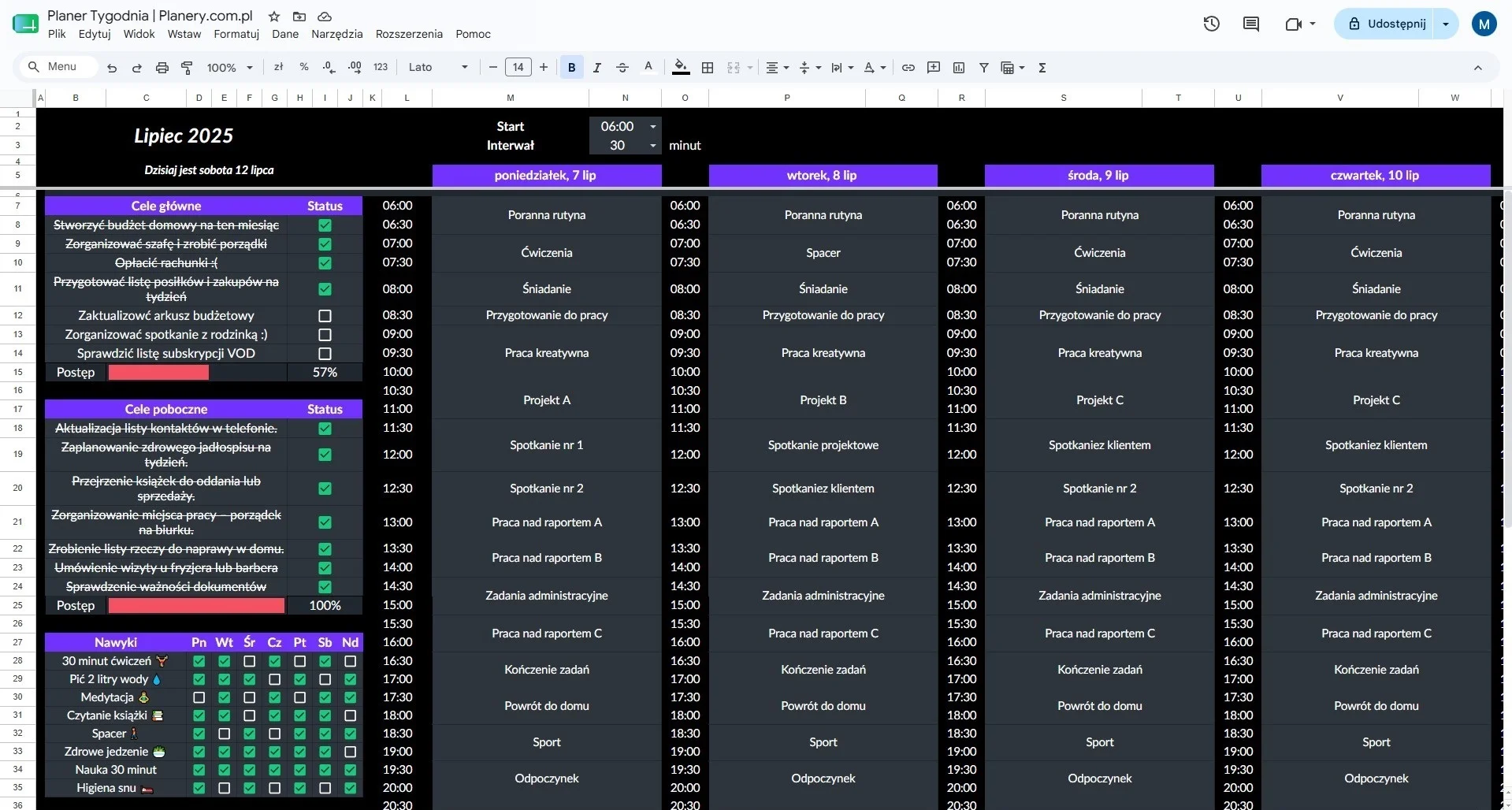Screen dimensions: 1512x810
Task: Show all comments icon in header
Action: (x=1251, y=24)
